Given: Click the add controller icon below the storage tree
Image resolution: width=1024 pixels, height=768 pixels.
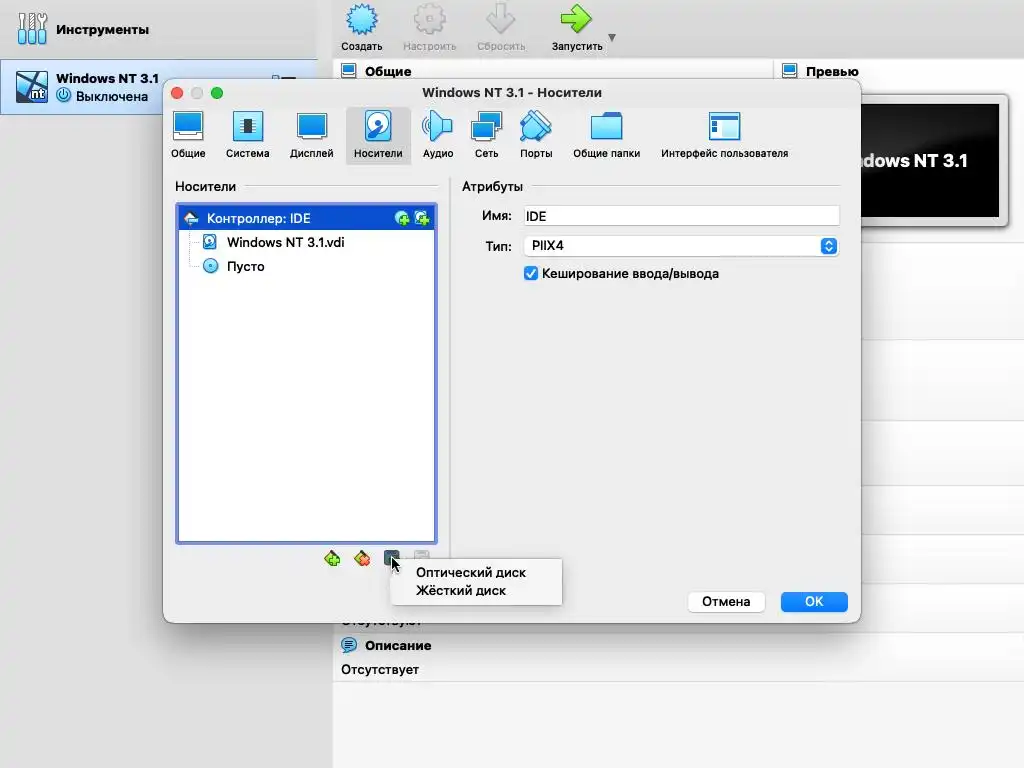Looking at the screenshot, I should point(332,558).
